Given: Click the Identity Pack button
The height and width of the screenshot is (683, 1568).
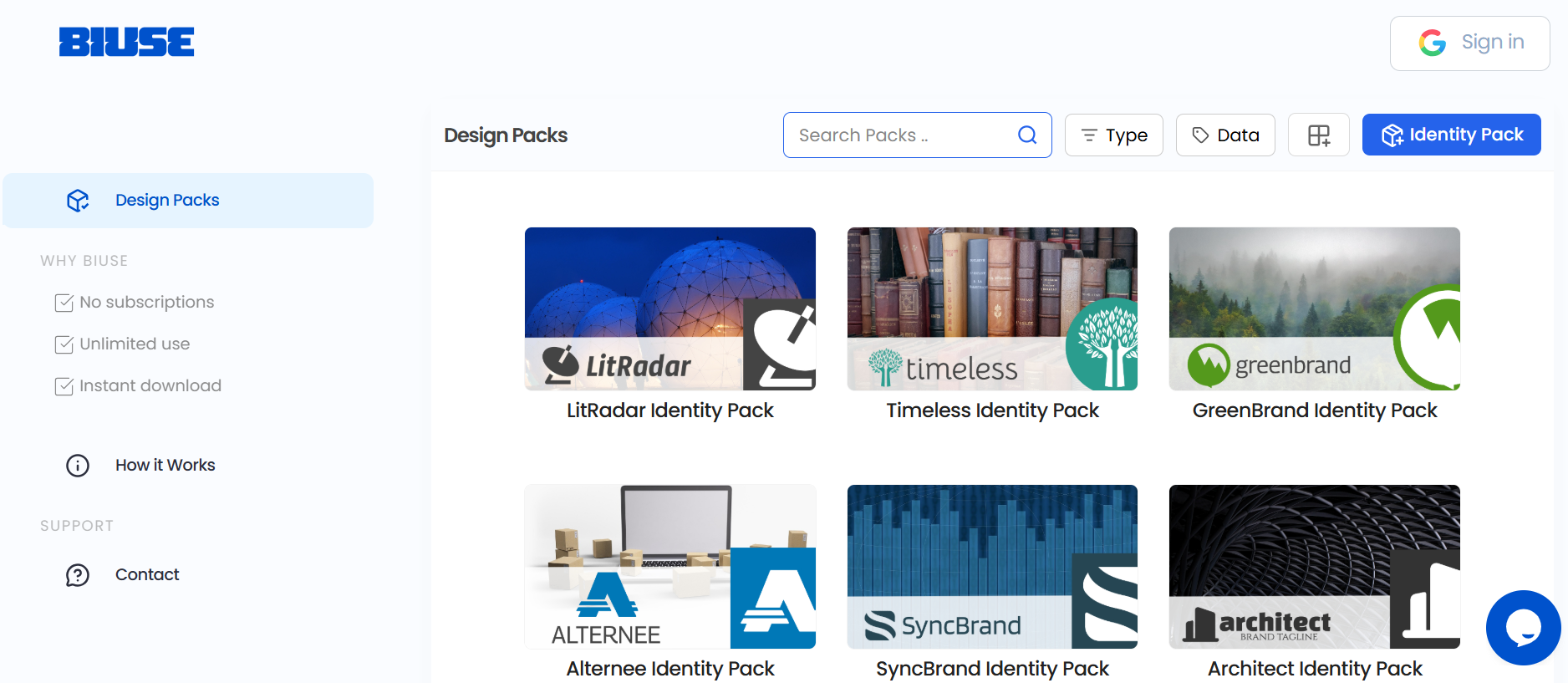Looking at the screenshot, I should pyautogui.click(x=1451, y=135).
